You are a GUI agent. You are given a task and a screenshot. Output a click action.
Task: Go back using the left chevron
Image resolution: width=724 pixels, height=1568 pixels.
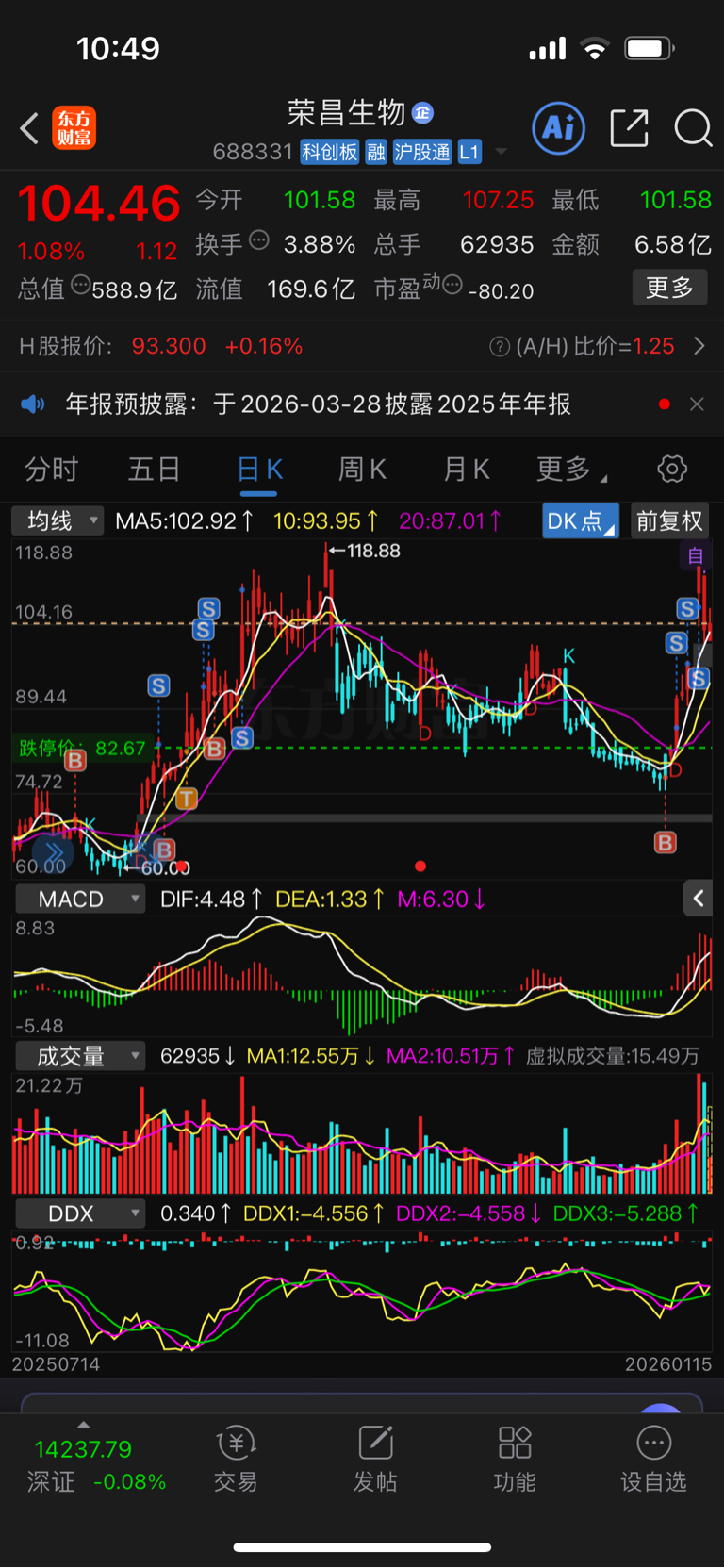click(x=29, y=128)
